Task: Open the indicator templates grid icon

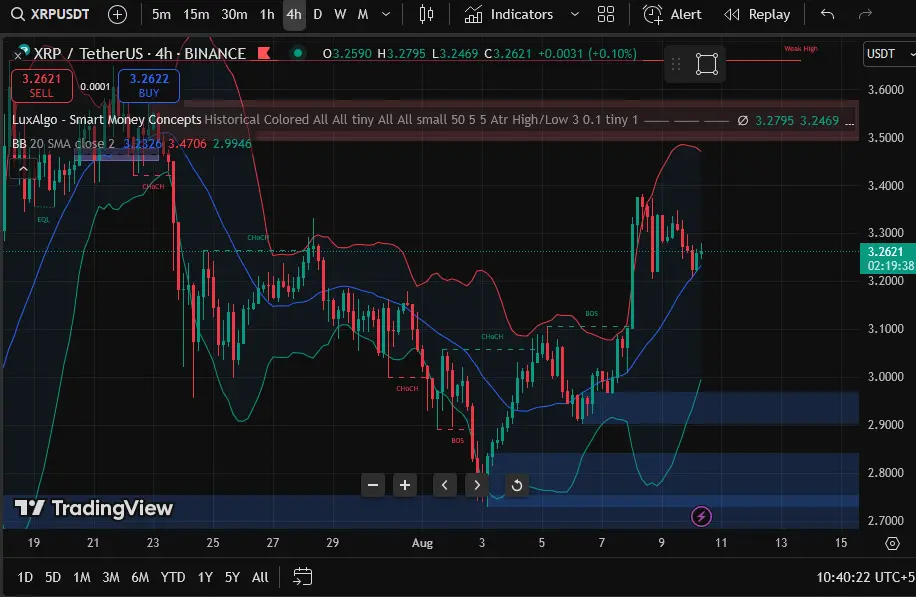Action: (606, 15)
